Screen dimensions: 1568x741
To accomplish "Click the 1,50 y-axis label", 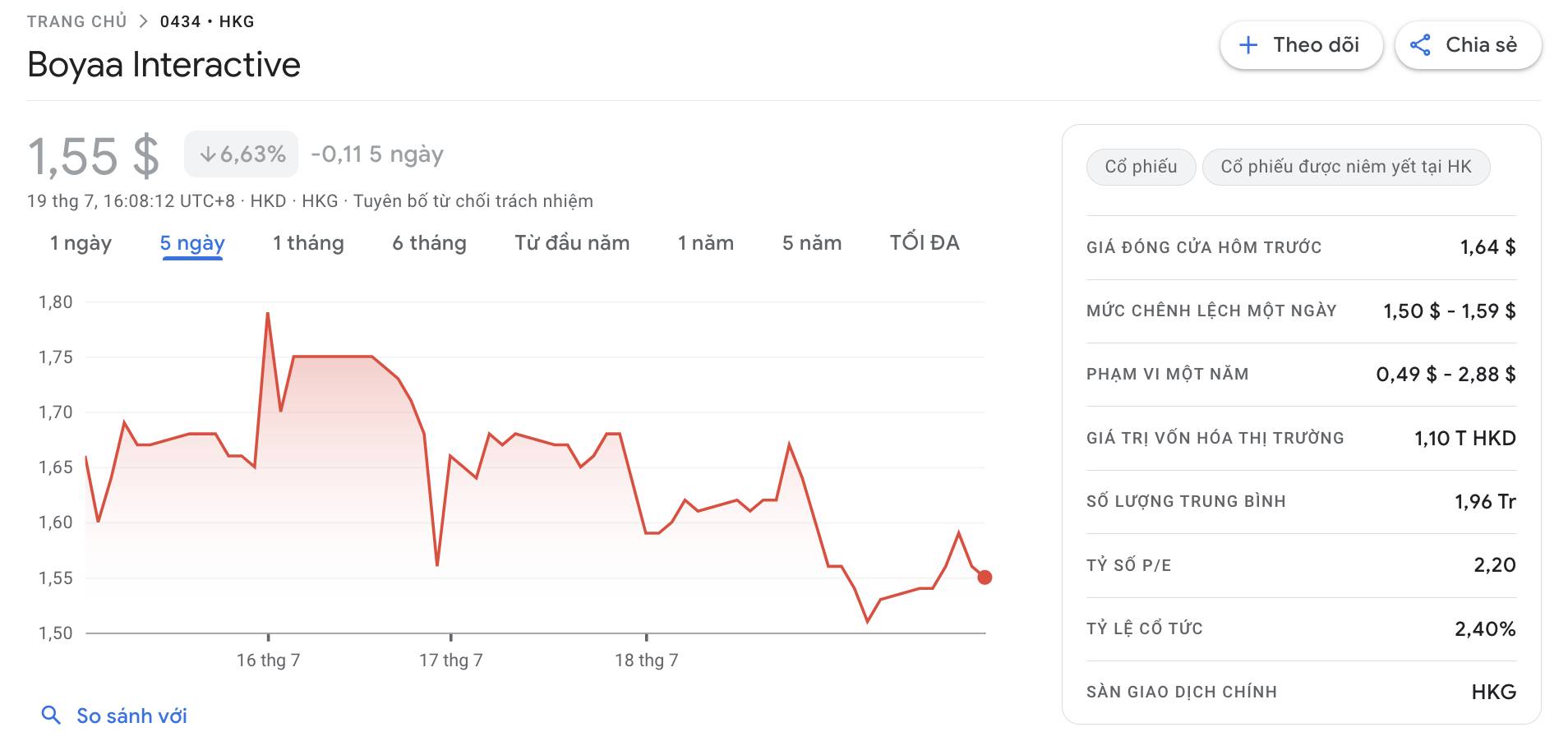I will point(56,633).
